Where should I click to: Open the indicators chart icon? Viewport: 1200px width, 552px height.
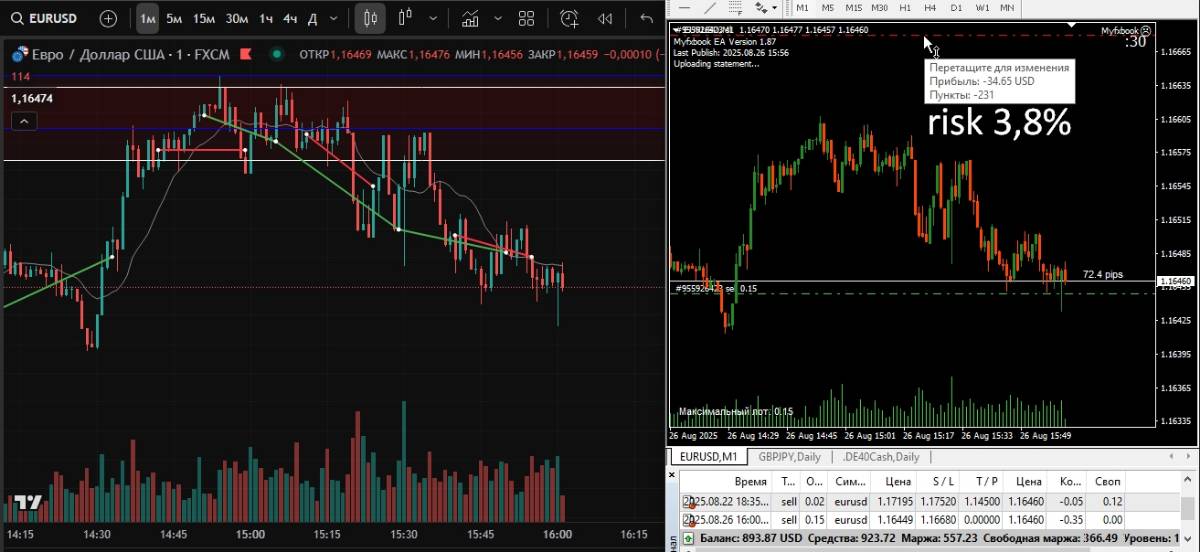(x=468, y=18)
